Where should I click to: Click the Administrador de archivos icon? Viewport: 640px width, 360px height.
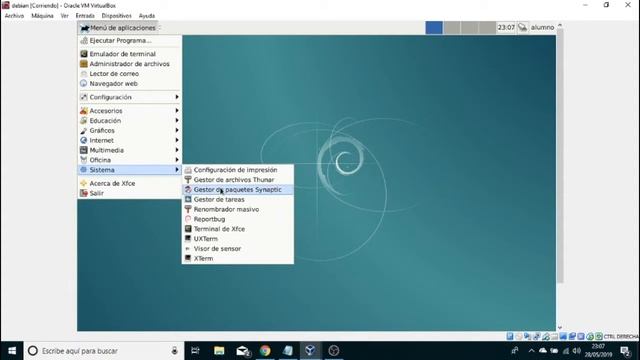pyautogui.click(x=84, y=64)
